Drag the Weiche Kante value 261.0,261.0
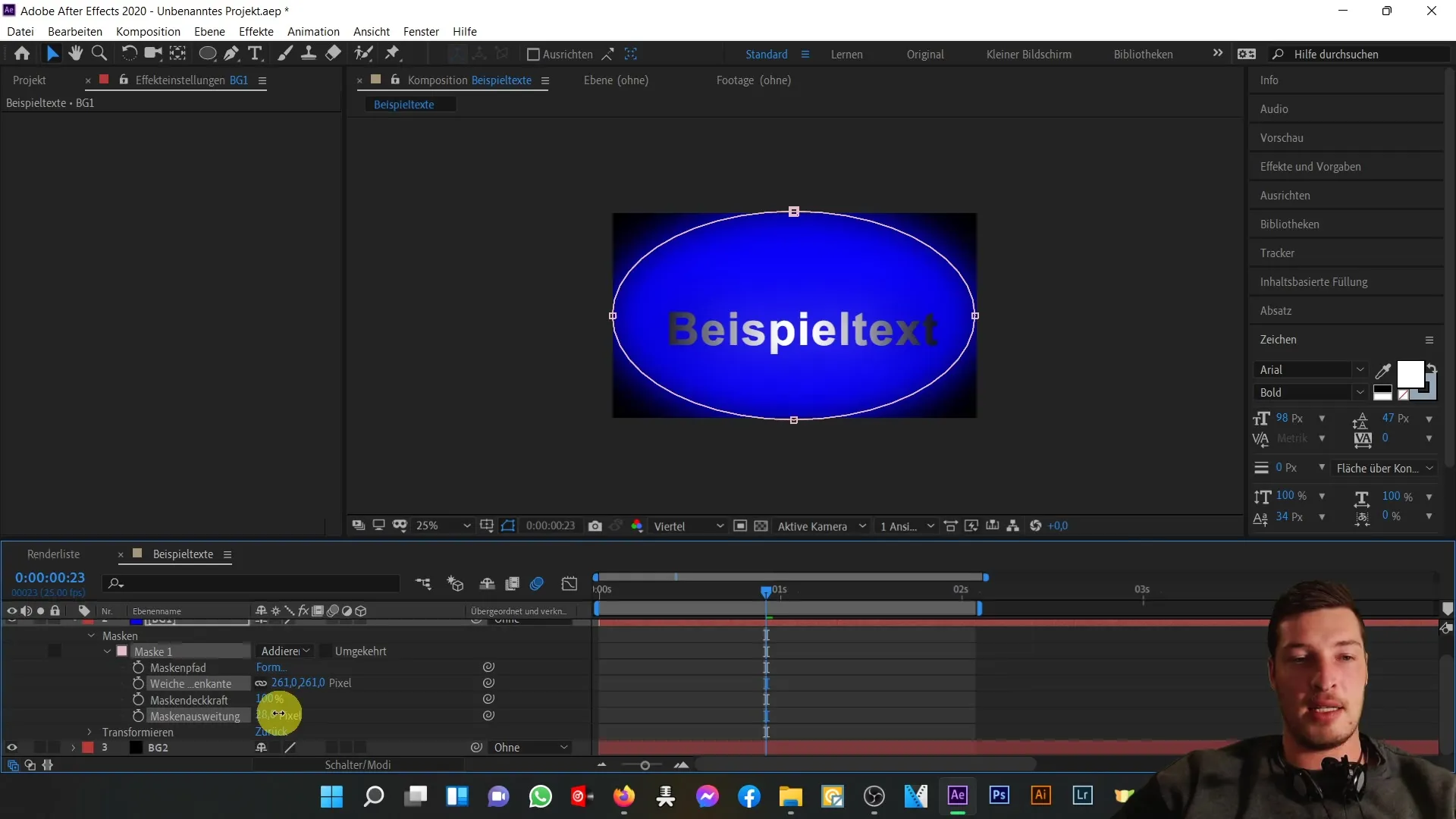The width and height of the screenshot is (1456, 819). 298,683
